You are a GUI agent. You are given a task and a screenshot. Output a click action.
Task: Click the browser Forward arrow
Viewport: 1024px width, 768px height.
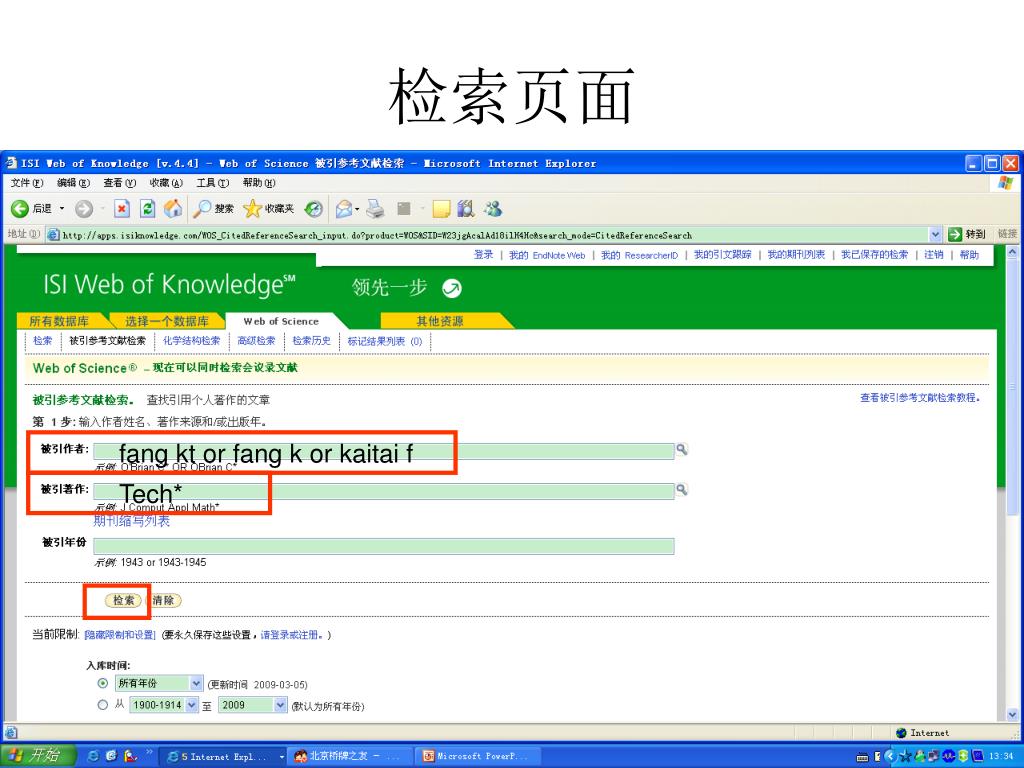pos(84,209)
